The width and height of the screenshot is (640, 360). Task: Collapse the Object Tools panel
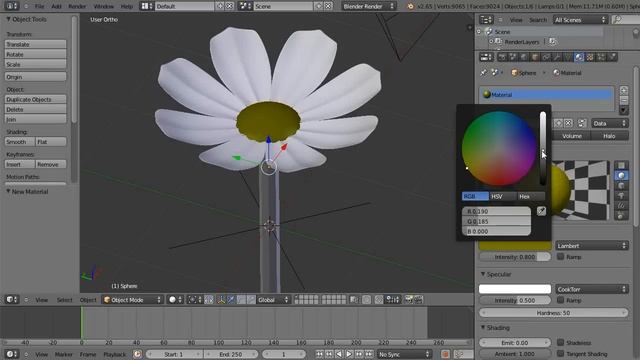(x=8, y=19)
